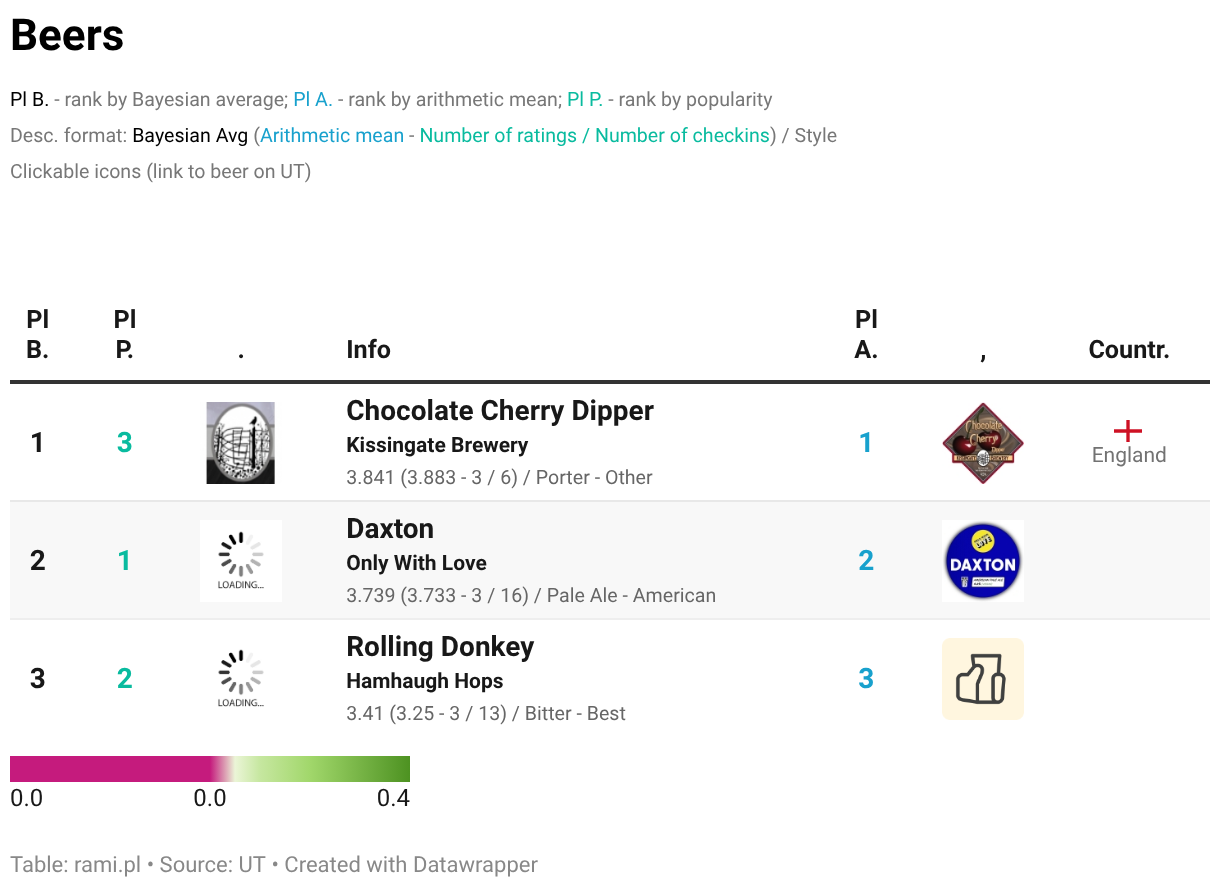This screenshot has width=1220, height=888.
Task: Click the Rolling Donkey placeholder beer icon
Action: point(983,679)
